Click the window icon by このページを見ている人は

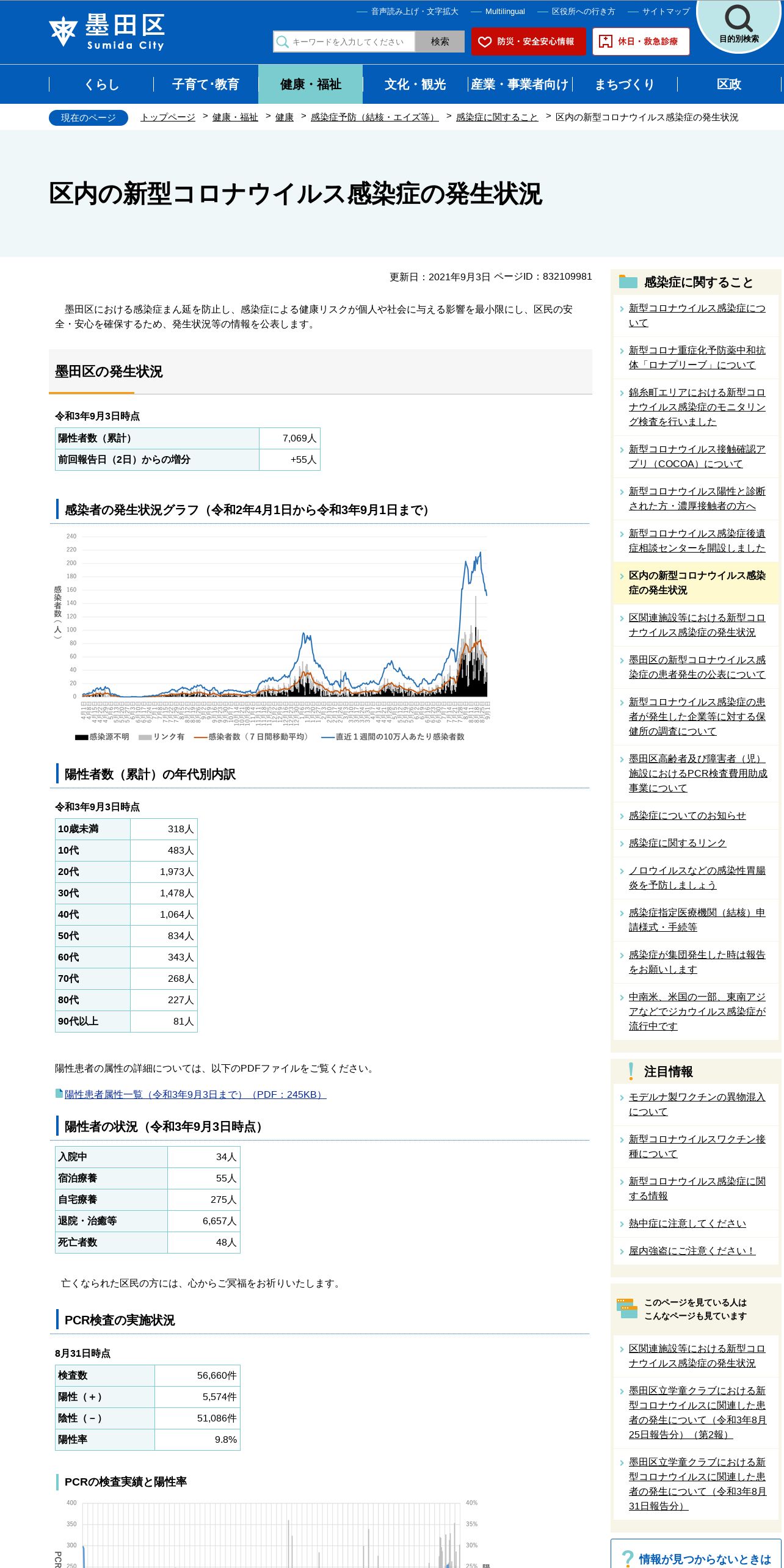click(x=627, y=1308)
